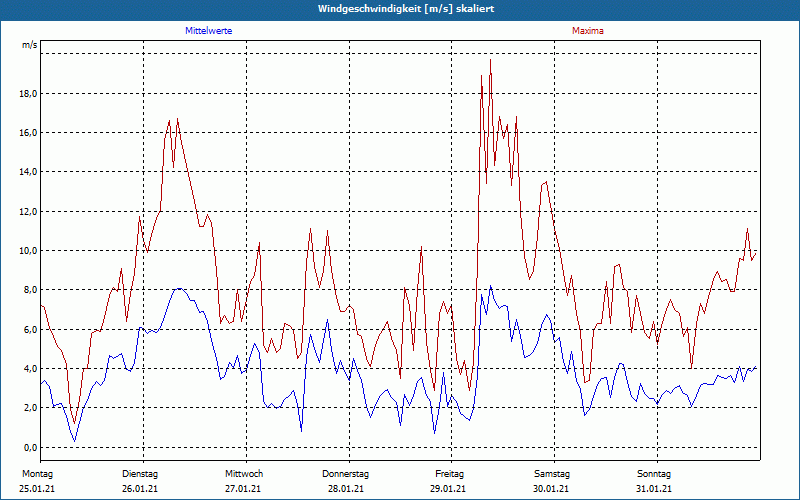Click the 30.01.21 date label
Image resolution: width=800 pixels, height=500 pixels.
[551, 489]
